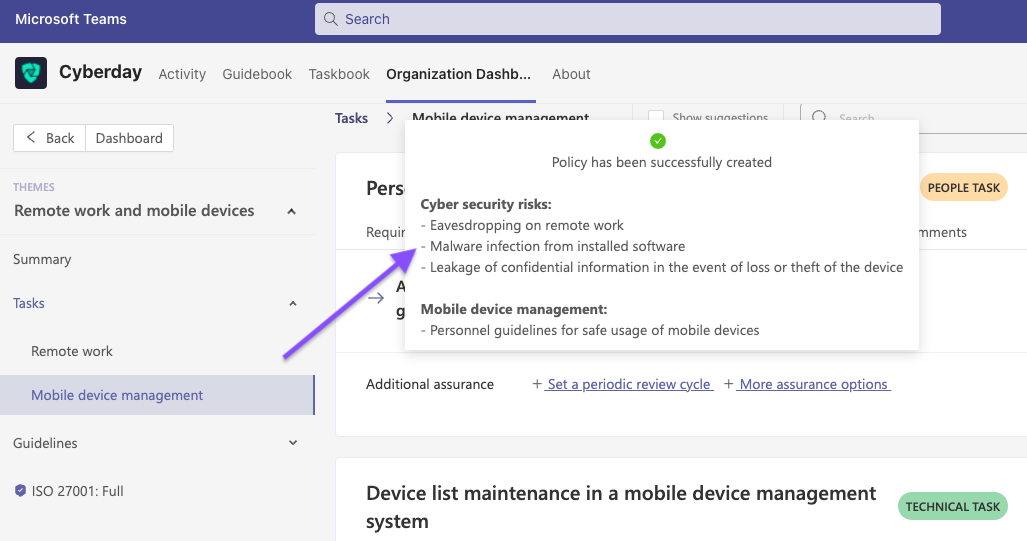Image resolution: width=1027 pixels, height=541 pixels.
Task: Expand the Guidelines section
Action: click(x=293, y=443)
